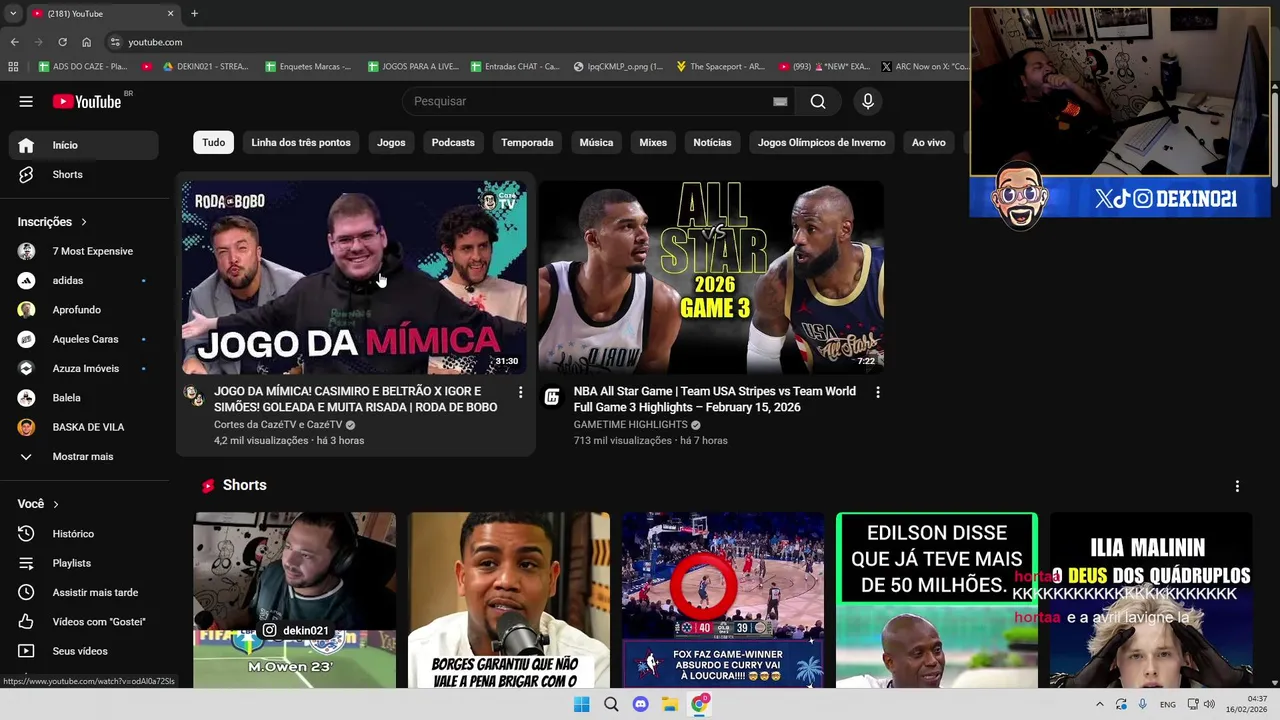Open the Chrome home button
1280x720 pixels.
86,42
